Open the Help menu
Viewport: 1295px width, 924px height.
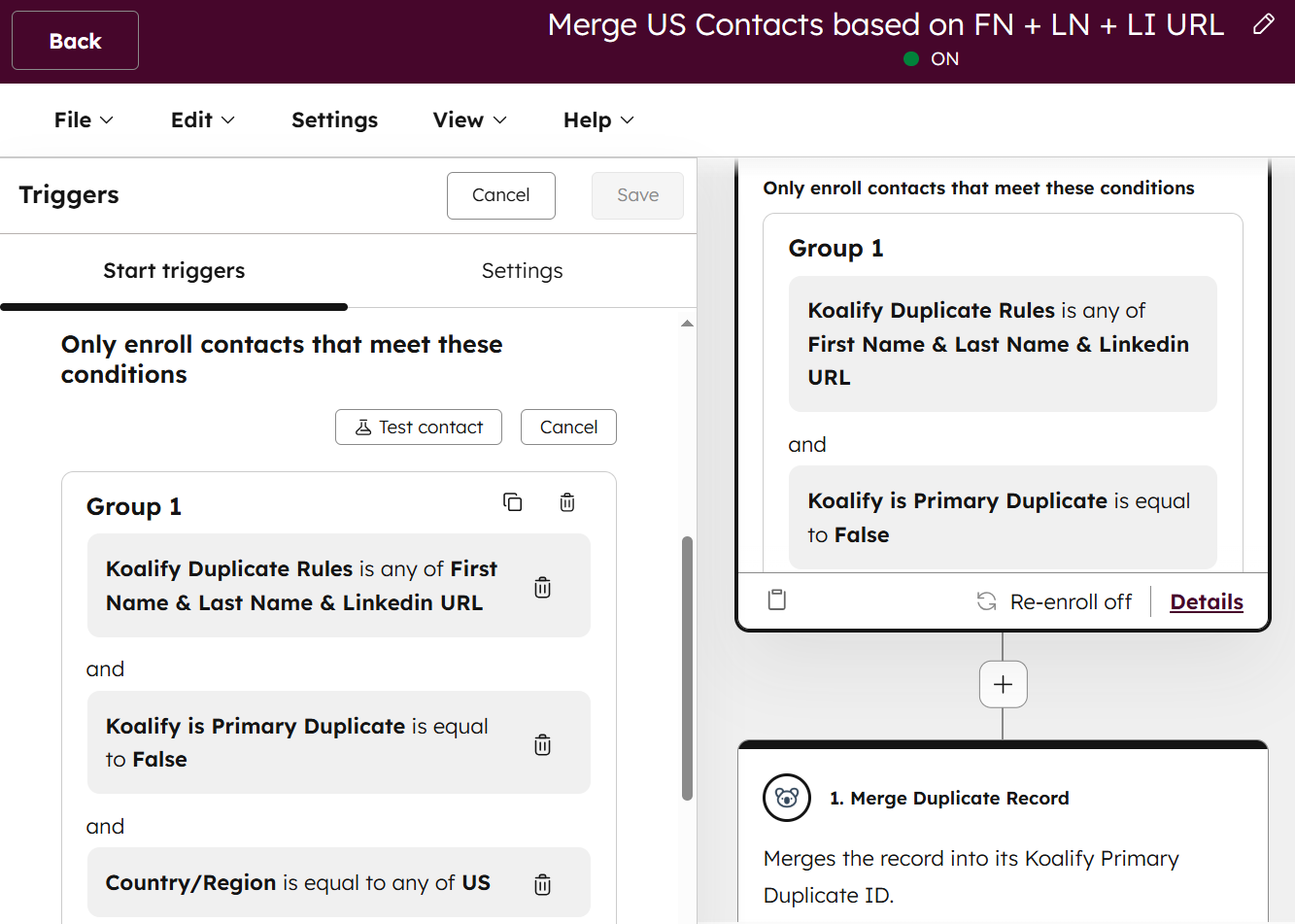(x=598, y=120)
